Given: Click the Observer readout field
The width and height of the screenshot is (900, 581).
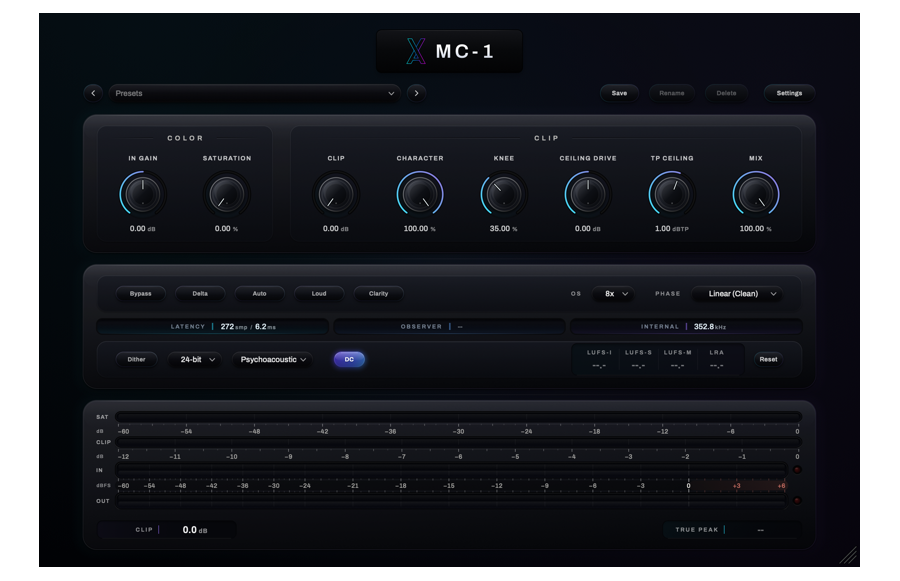Looking at the screenshot, I should (x=449, y=327).
